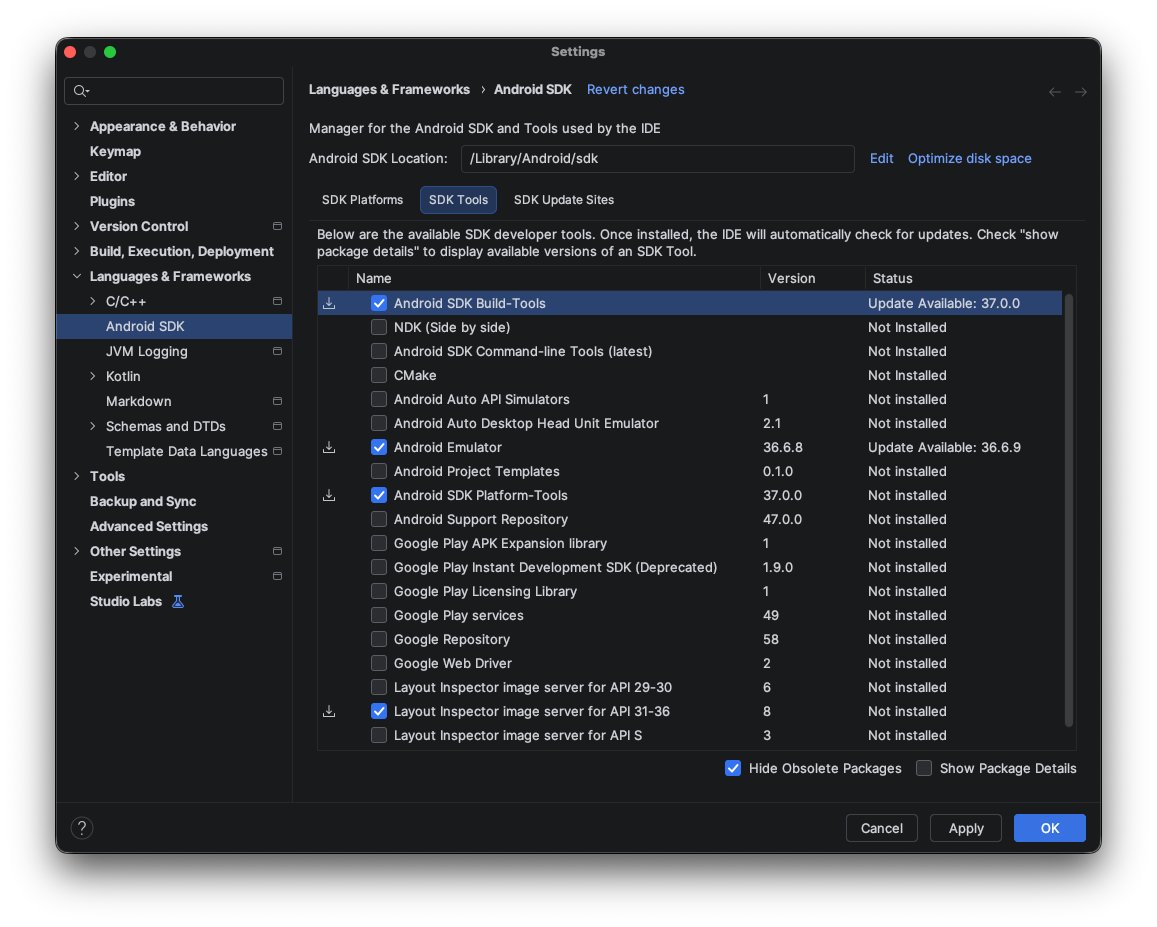Viewport: 1157px width, 927px height.
Task: Click the project-level icon beside Other Settings
Action: pyautogui.click(x=277, y=551)
